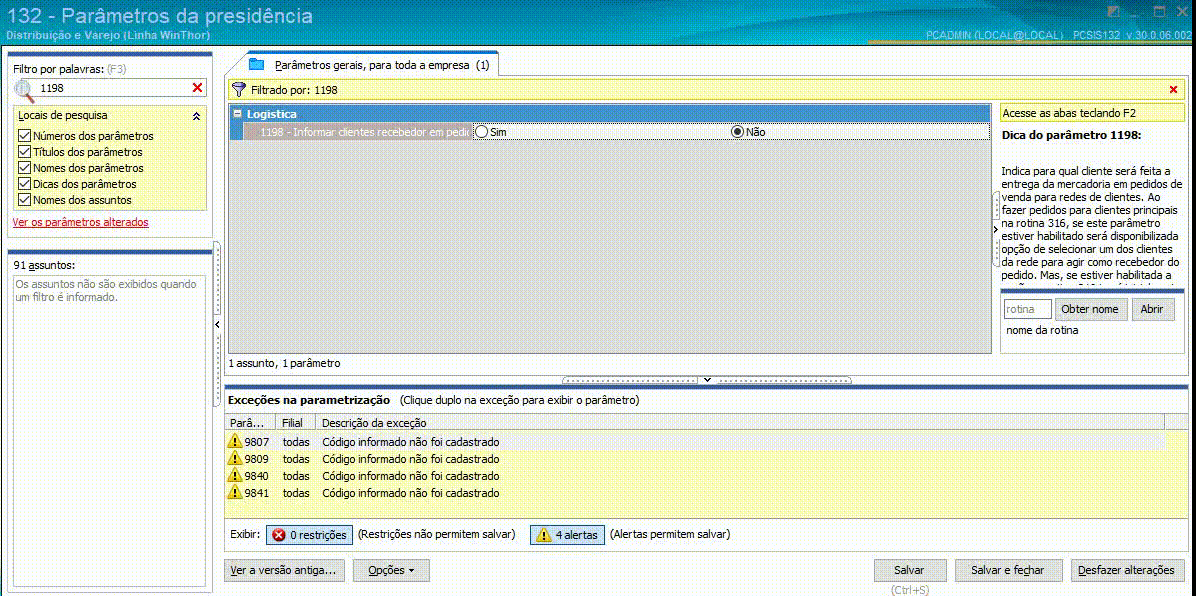Toggle '4 alertas' display button
Viewport: 1196px width, 596px height.
tap(567, 535)
